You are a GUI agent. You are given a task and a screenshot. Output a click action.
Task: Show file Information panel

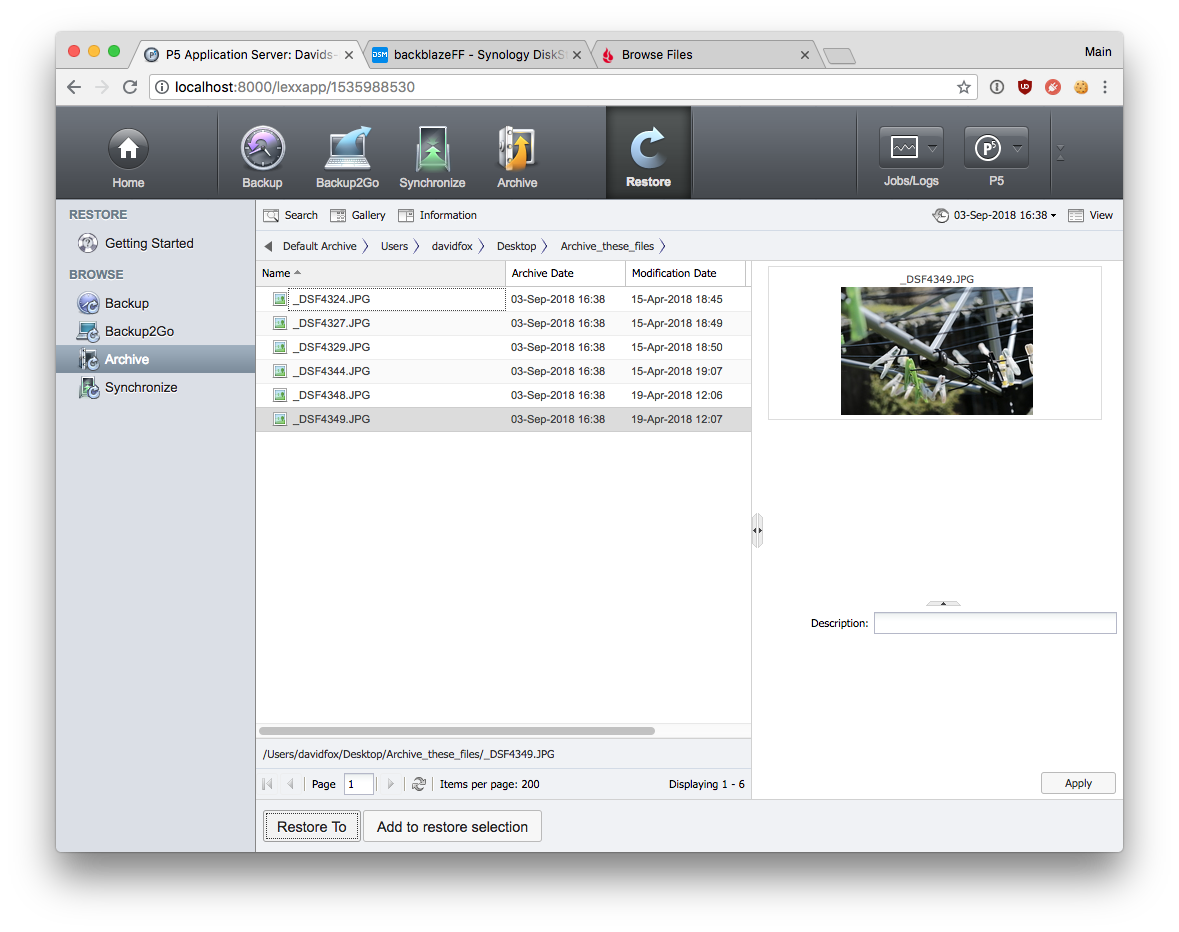(x=438, y=215)
